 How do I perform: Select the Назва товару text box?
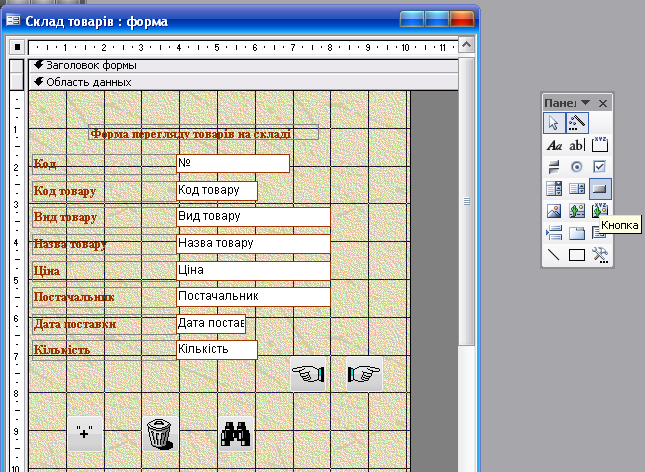click(x=253, y=244)
